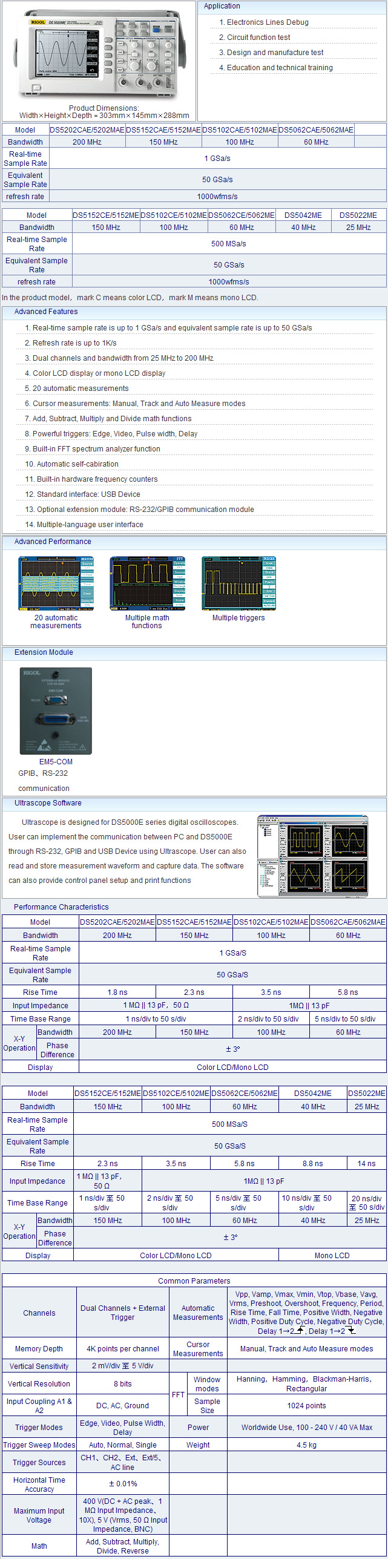Click the '4.5 kg' weight cell

pyautogui.click(x=307, y=1446)
